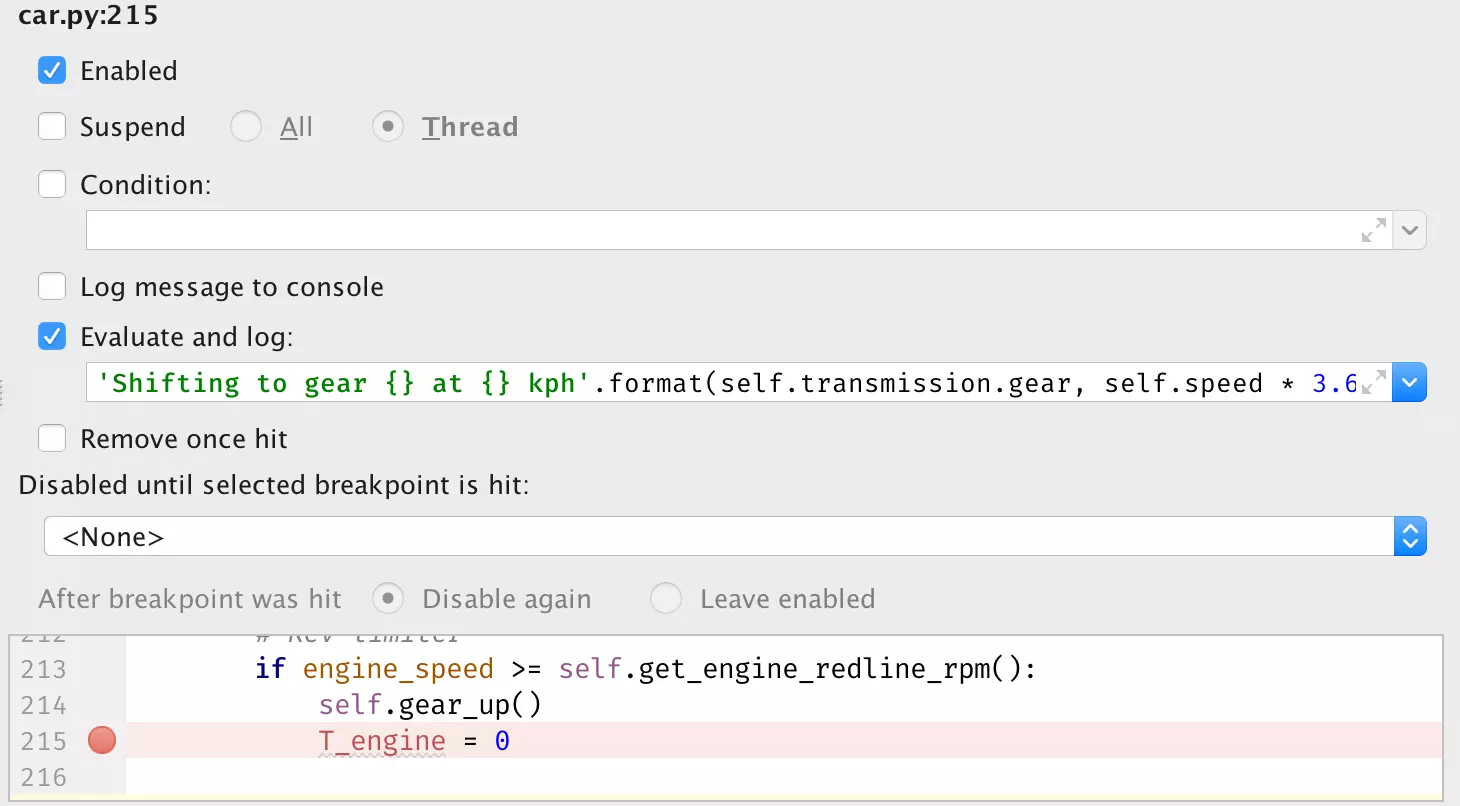Open the <None> breakpoint selection dropdown
Viewport: 1460px width, 806px height.
[x=1410, y=537]
